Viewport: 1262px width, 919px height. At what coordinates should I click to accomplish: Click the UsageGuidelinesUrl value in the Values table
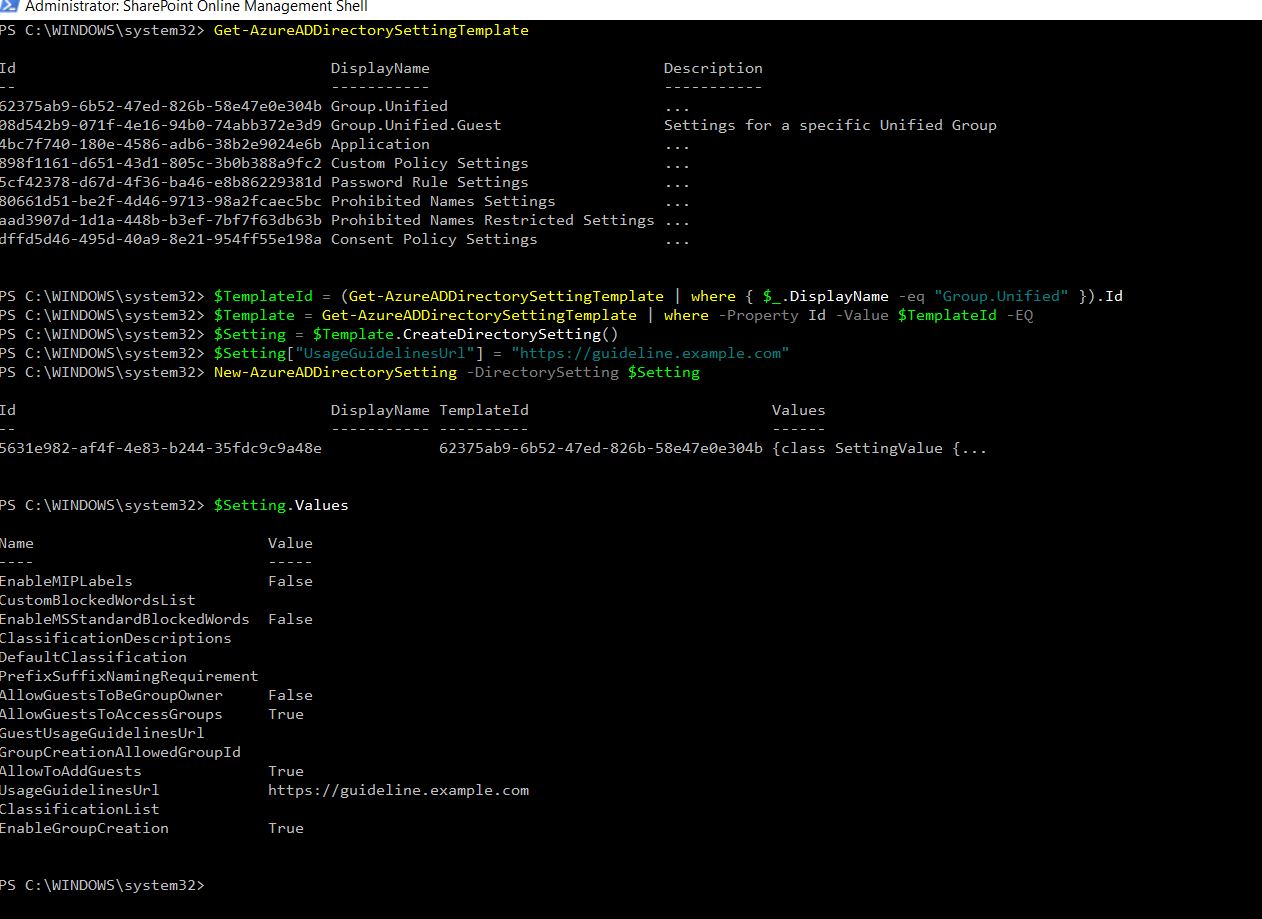coord(398,790)
